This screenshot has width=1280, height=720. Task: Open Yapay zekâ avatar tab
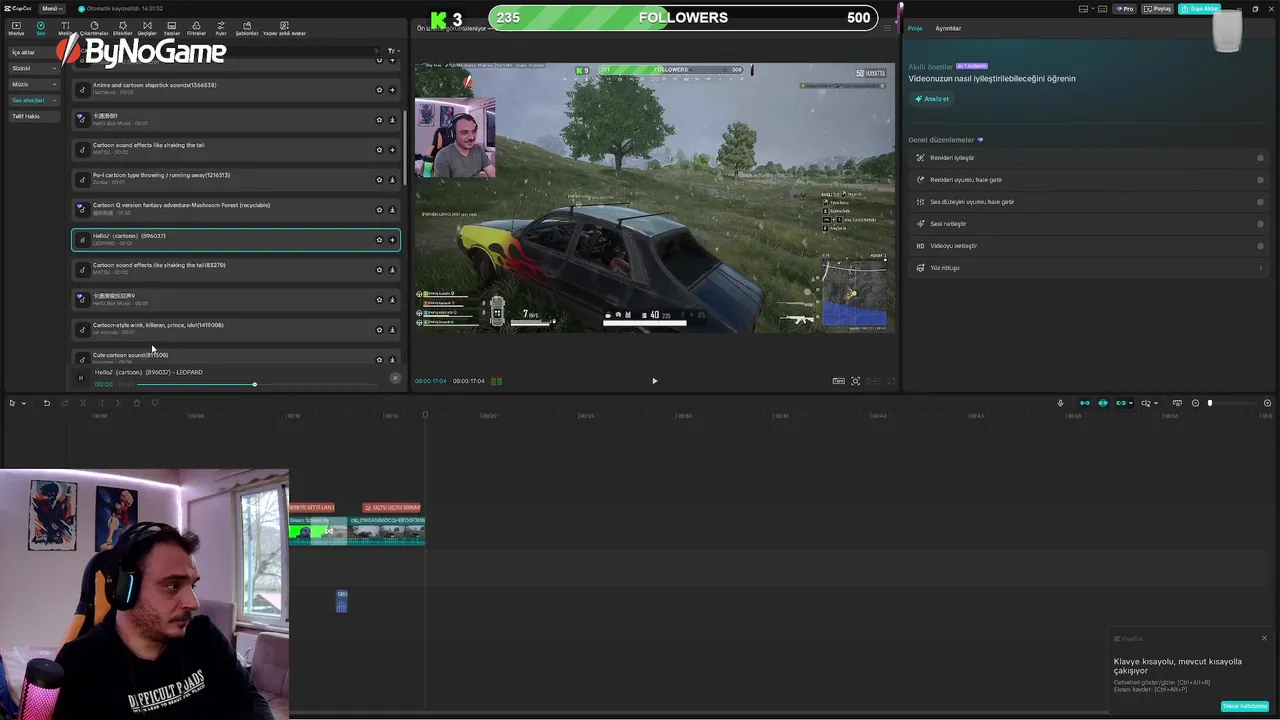click(x=284, y=28)
